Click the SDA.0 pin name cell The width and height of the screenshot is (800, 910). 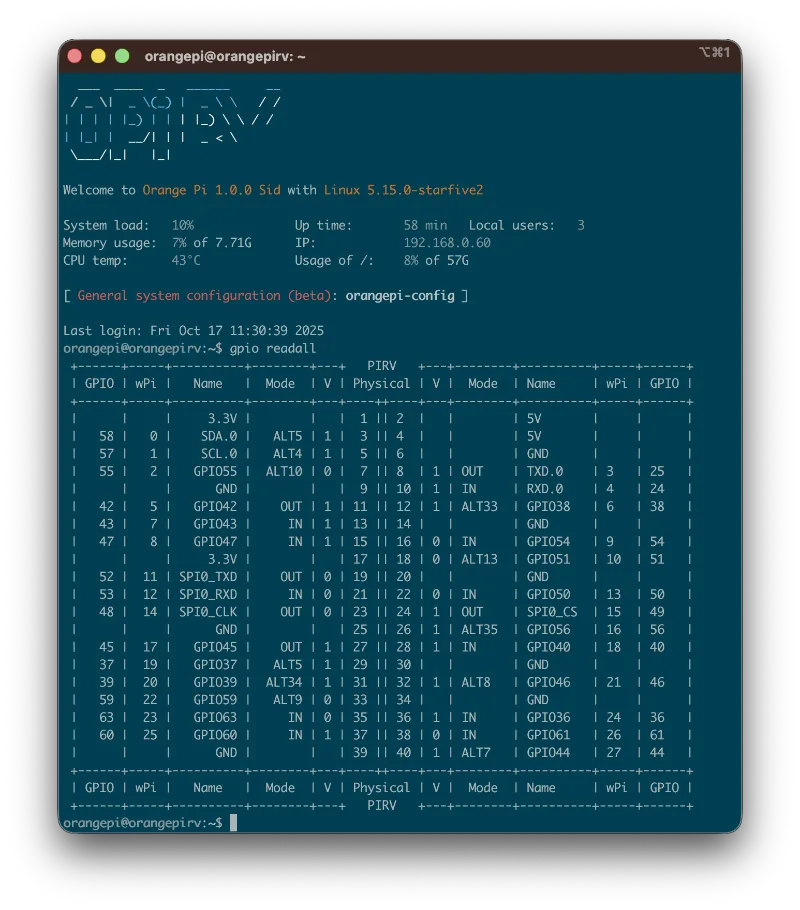(x=218, y=436)
